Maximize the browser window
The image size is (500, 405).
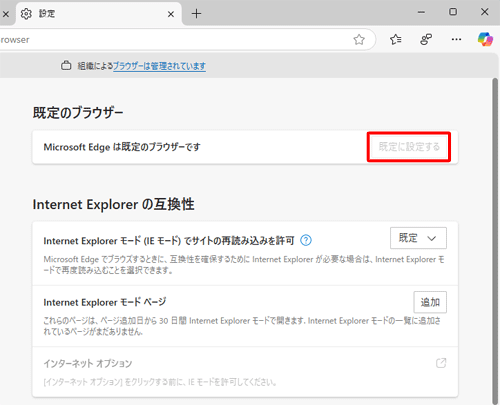pyautogui.click(x=453, y=12)
